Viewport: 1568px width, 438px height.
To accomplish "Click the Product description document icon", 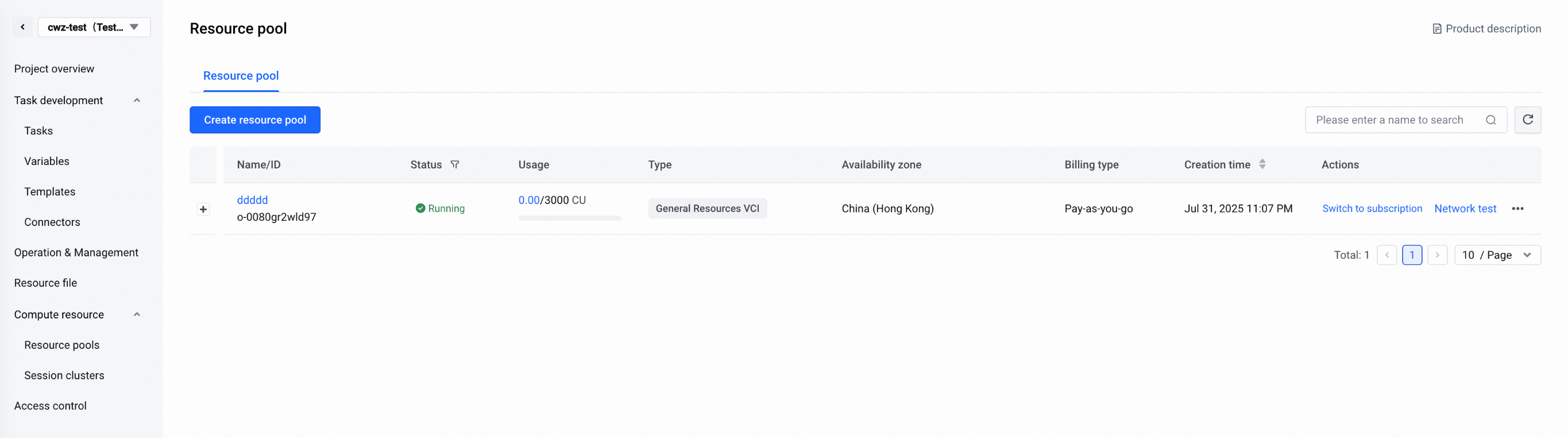I will click(x=1437, y=29).
